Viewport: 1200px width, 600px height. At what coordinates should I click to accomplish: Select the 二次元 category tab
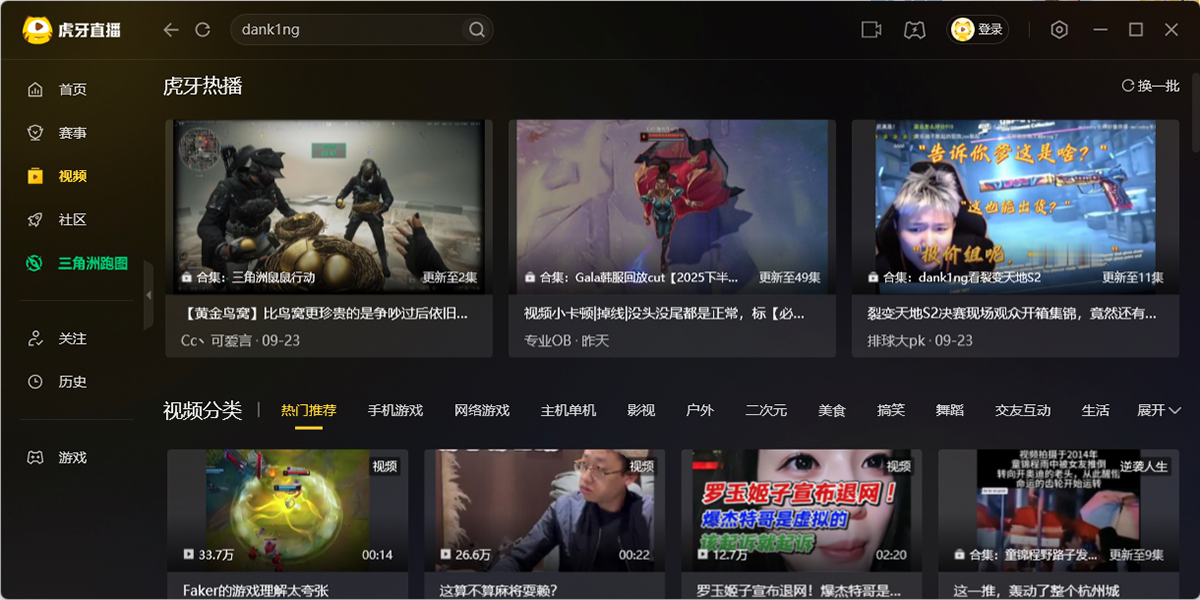click(x=766, y=410)
